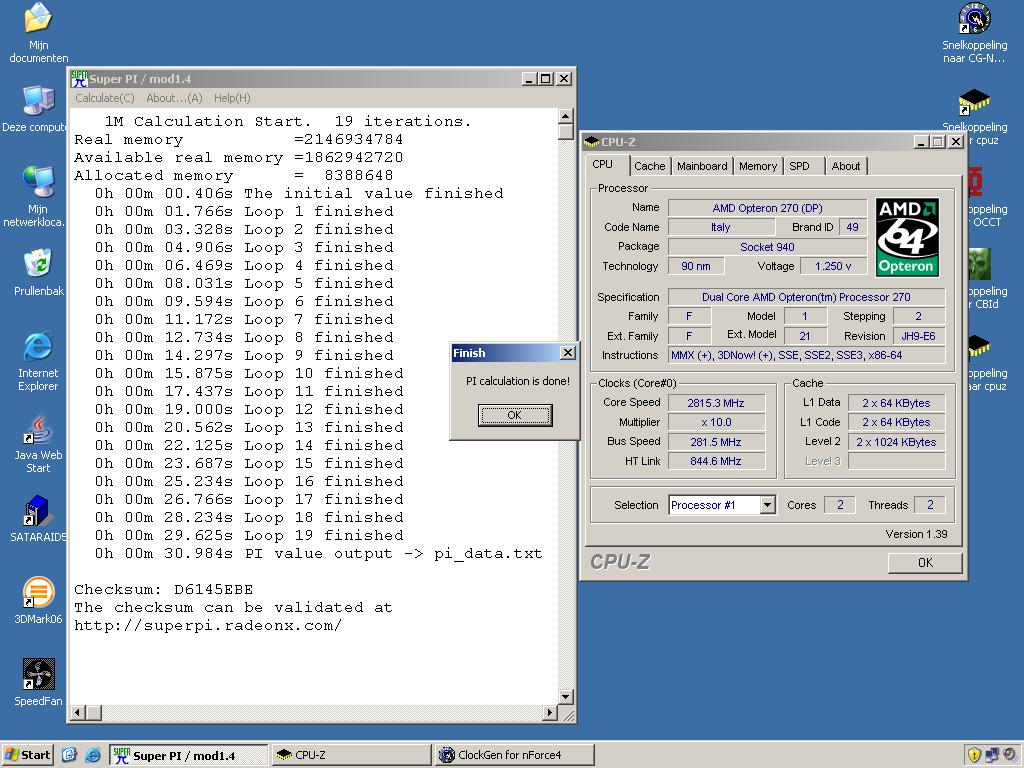
Task: Click the Voltage value 1.250 v
Action: 833,266
